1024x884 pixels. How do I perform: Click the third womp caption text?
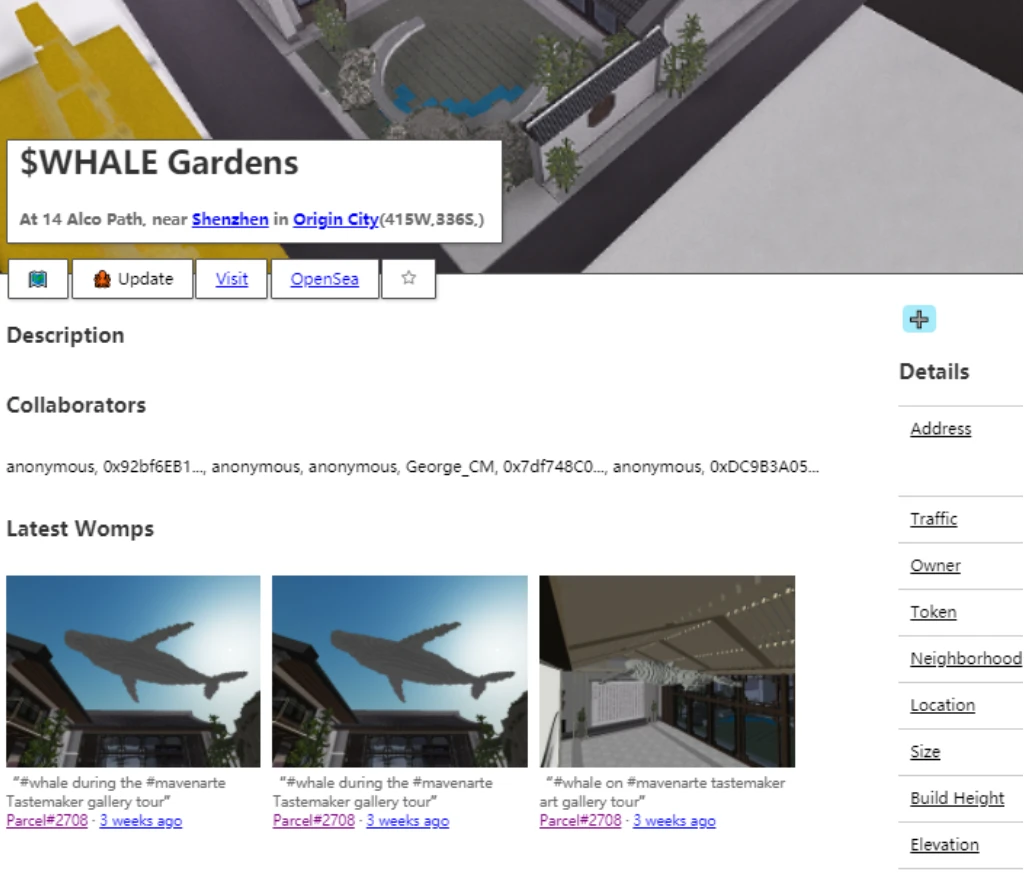662,792
